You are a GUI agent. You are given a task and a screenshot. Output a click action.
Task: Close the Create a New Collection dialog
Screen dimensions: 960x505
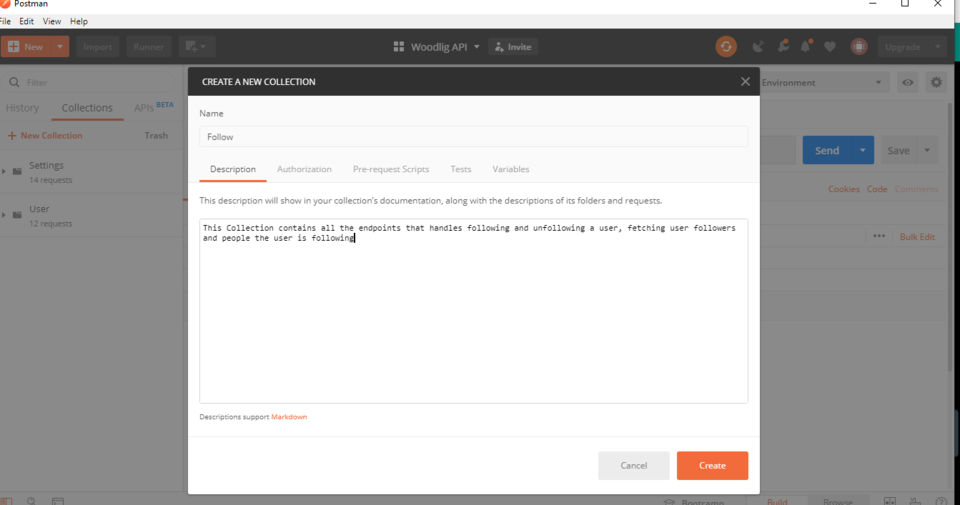coord(745,81)
